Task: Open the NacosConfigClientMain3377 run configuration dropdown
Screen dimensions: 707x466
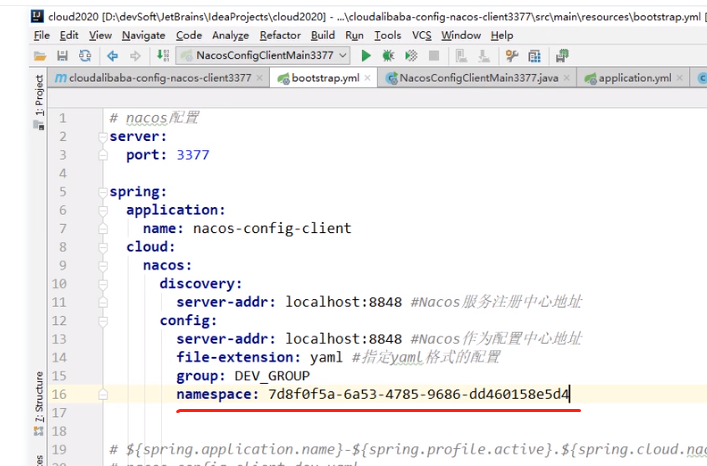Action: (x=263, y=55)
